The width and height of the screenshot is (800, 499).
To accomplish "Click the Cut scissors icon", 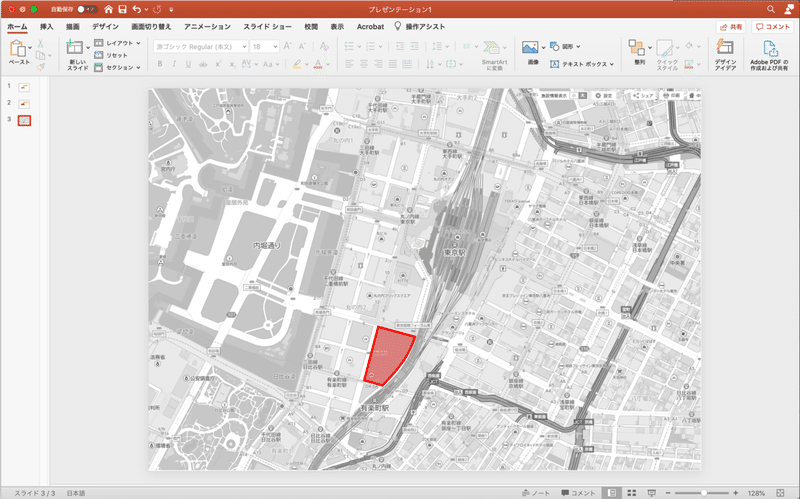I will [40, 44].
